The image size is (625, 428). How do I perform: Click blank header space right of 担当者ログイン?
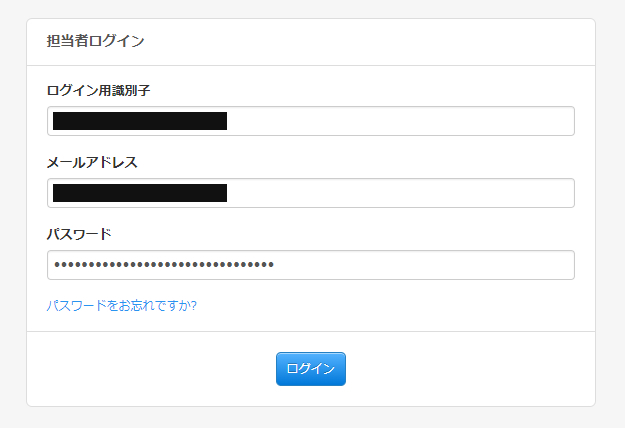400,41
